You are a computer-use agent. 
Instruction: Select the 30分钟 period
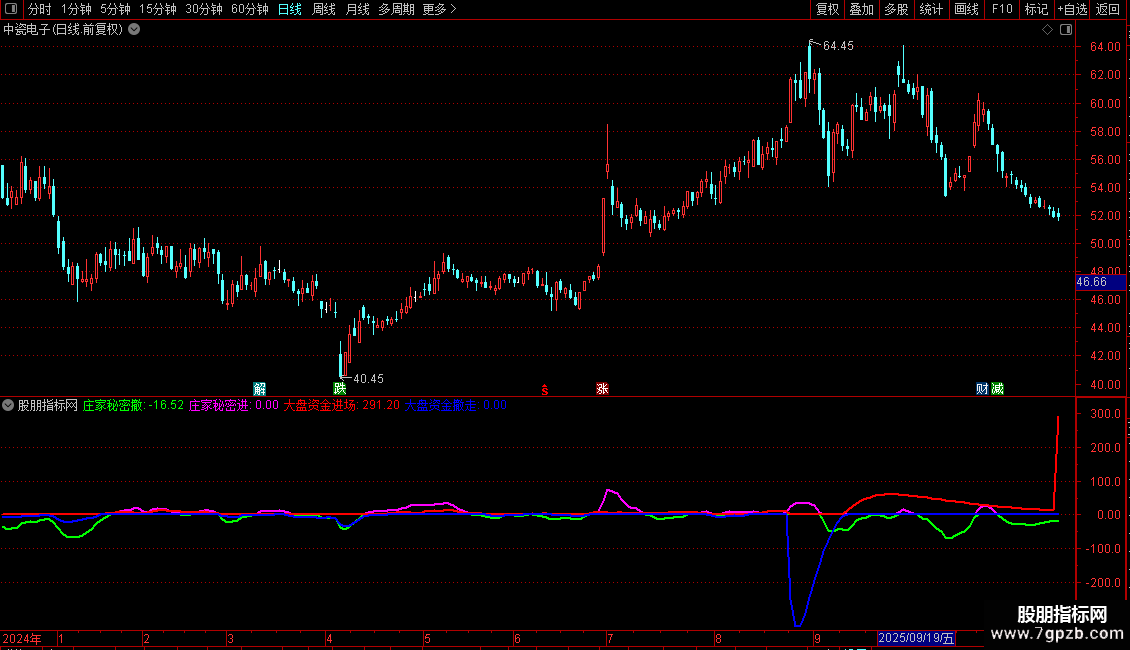(204, 9)
